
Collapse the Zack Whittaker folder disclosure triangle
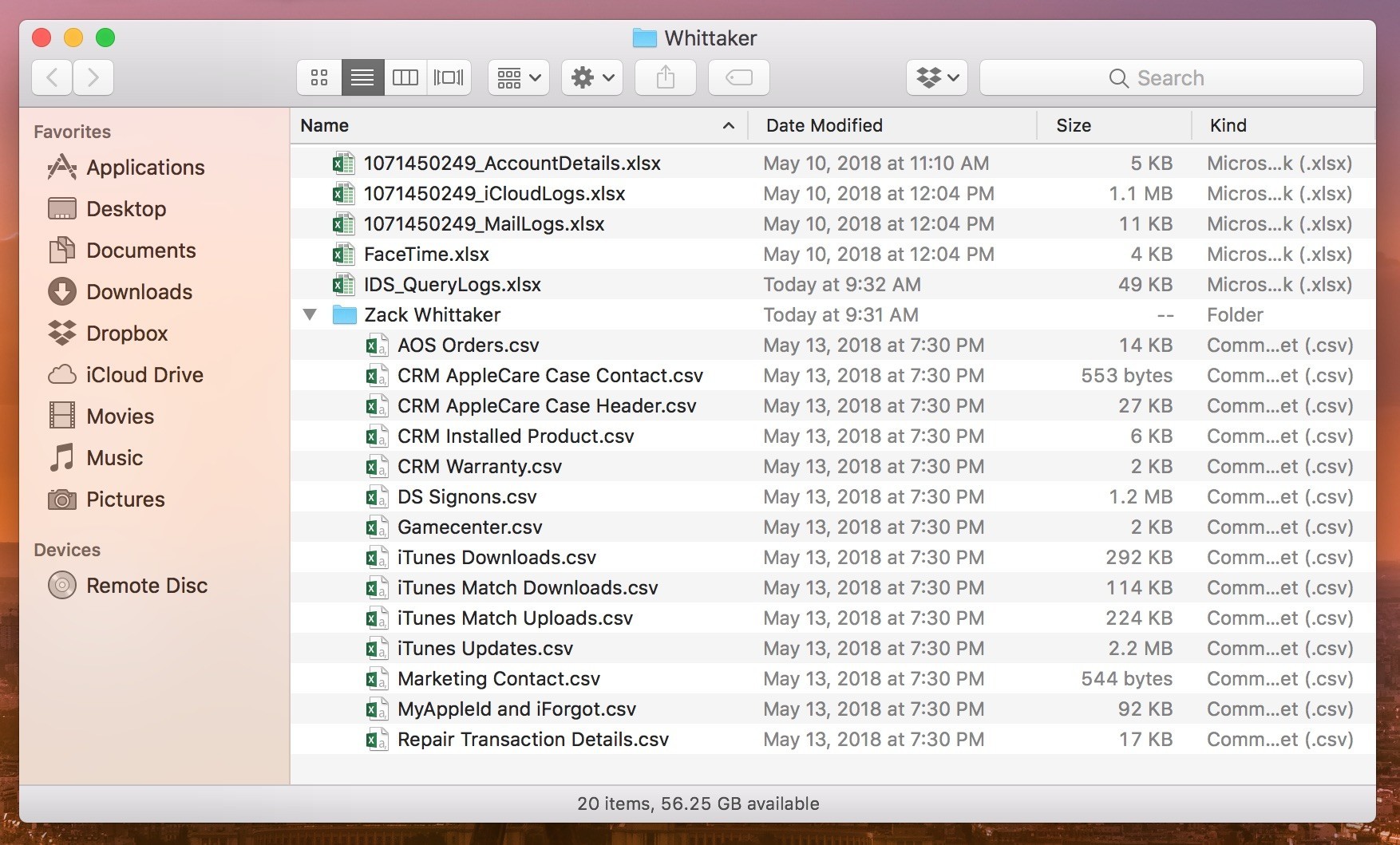click(310, 315)
